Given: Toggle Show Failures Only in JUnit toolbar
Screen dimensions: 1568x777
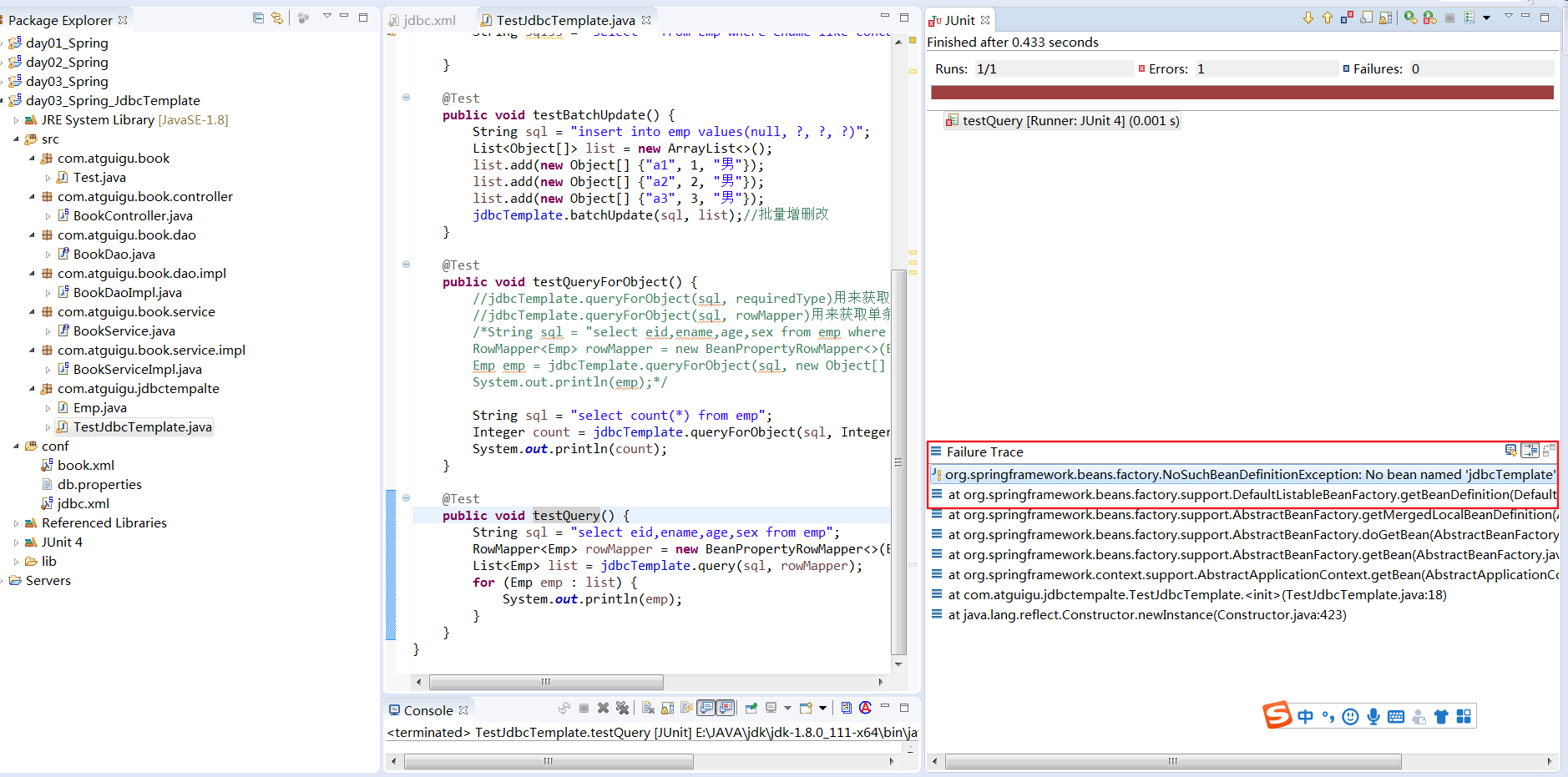Looking at the screenshot, I should pyautogui.click(x=1347, y=18).
